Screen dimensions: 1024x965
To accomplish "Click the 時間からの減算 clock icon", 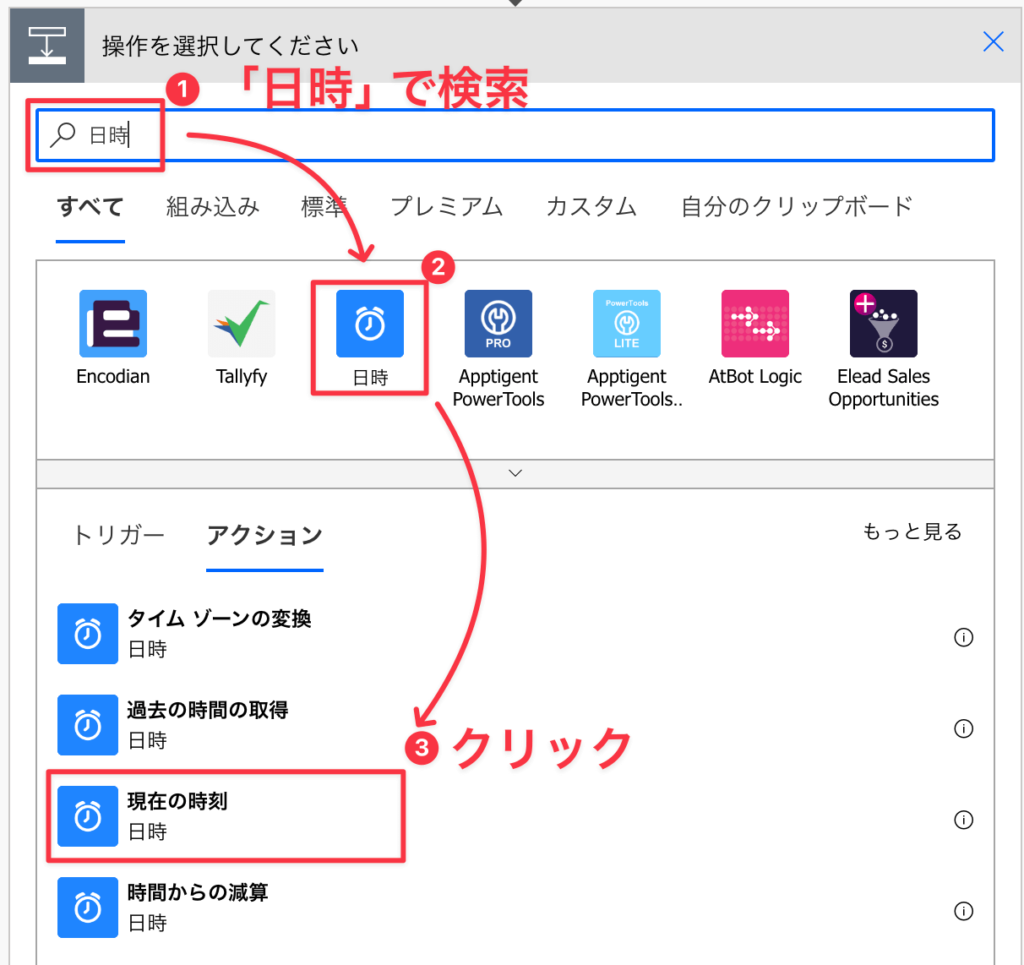I will pyautogui.click(x=88, y=908).
